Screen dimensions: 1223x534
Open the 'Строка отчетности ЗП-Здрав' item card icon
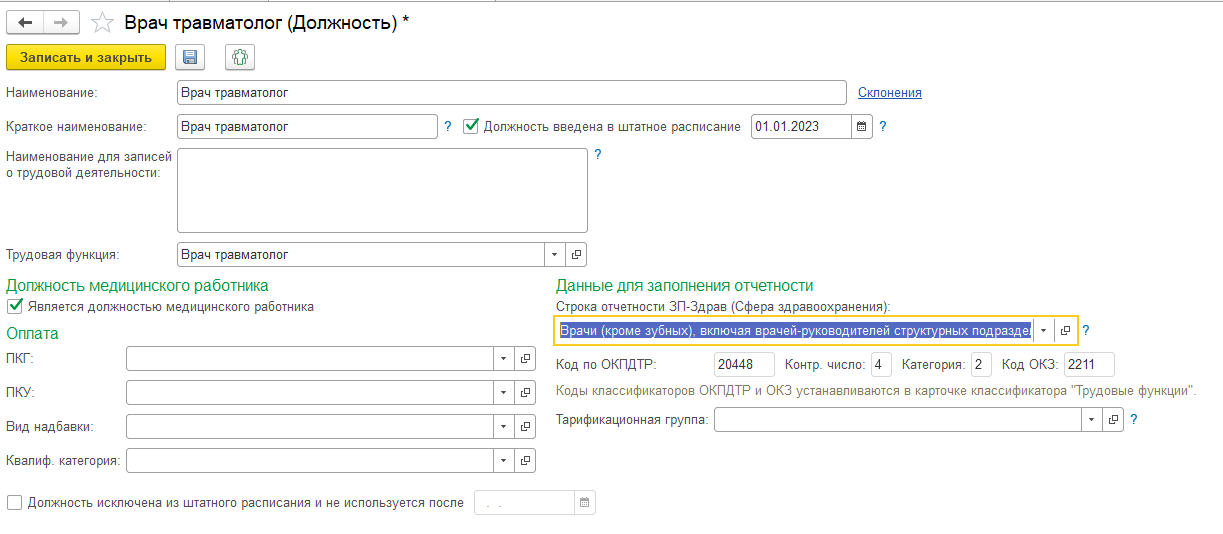click(1065, 330)
